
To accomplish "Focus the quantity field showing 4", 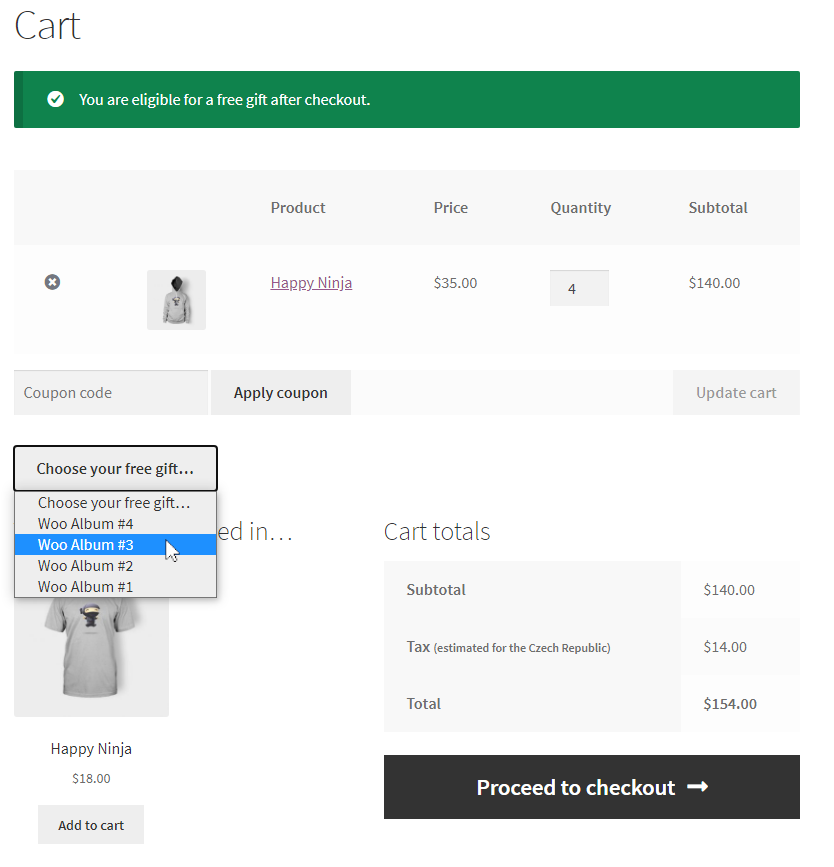I will point(579,288).
